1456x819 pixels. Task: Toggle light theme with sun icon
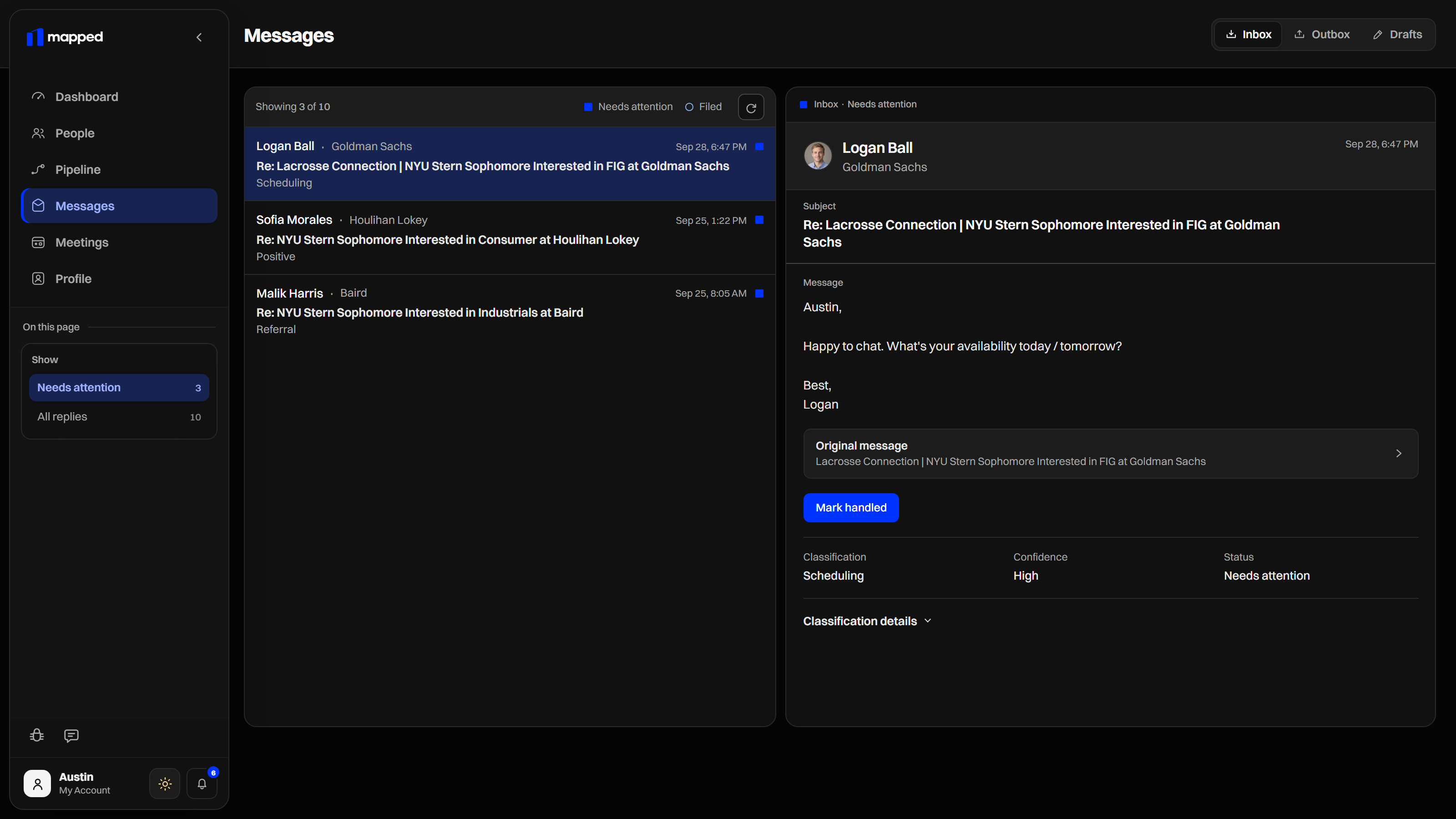(164, 784)
